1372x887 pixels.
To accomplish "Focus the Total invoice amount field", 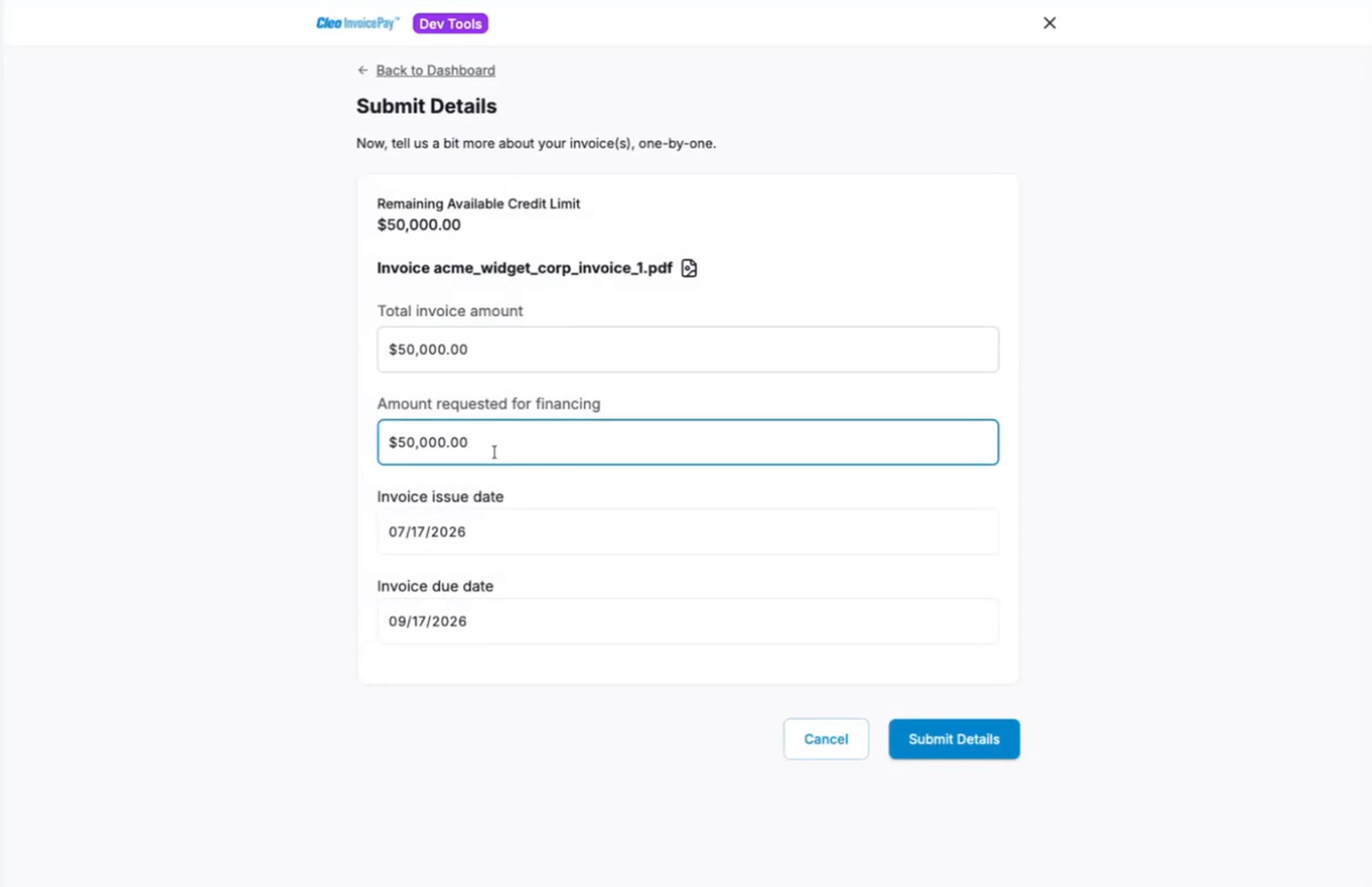I will pyautogui.click(x=688, y=349).
